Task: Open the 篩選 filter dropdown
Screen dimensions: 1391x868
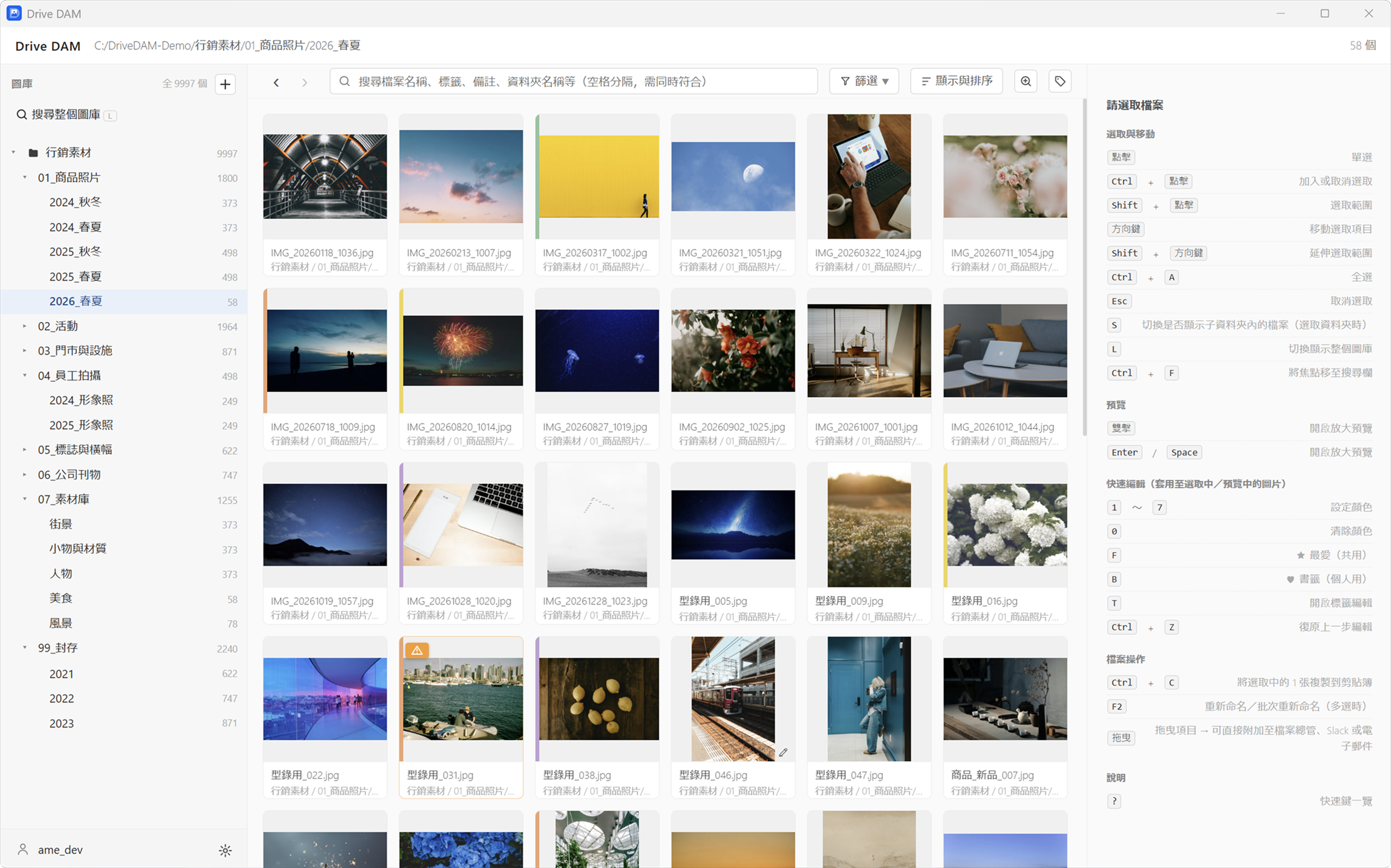Action: coord(864,82)
